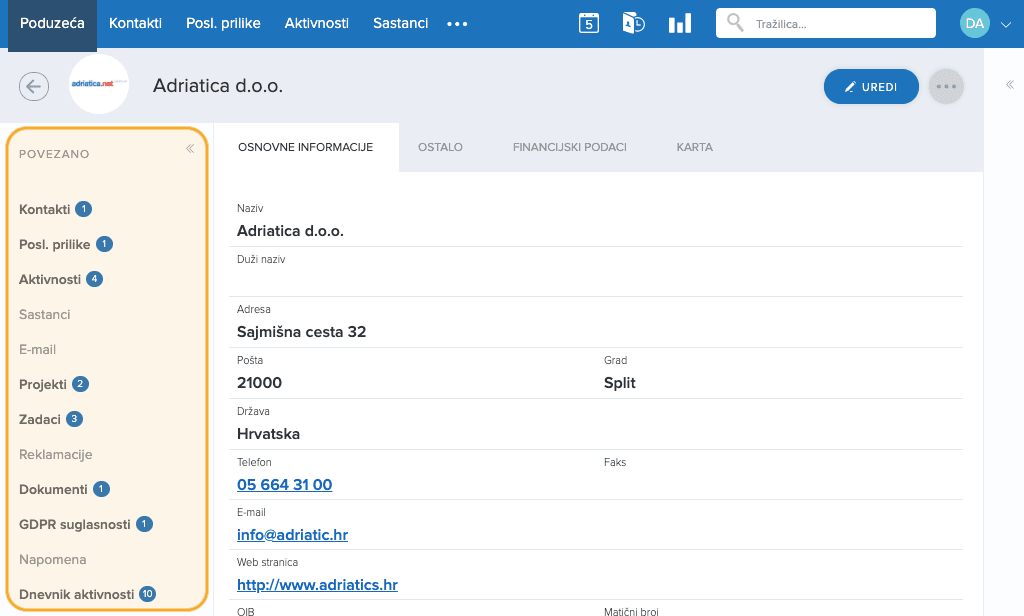Screen dimensions: 1024x616
Task: Go back with the arrow button
Action: pos(34,86)
